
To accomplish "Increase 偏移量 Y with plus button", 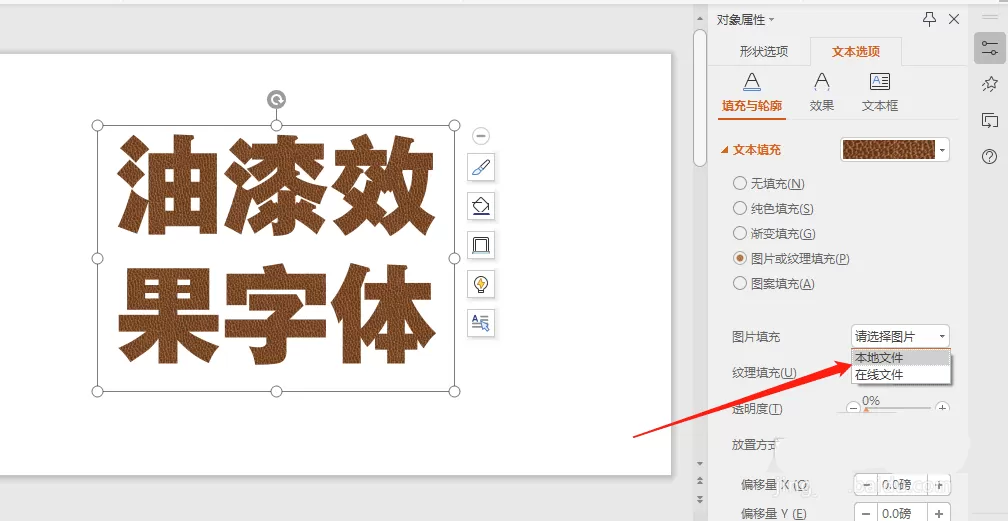I will point(940,513).
